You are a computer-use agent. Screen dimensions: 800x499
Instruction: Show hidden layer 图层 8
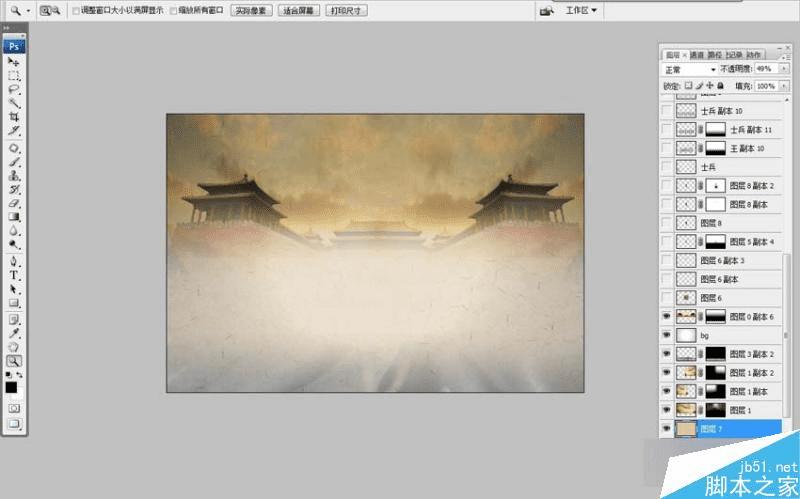pyautogui.click(x=666, y=222)
